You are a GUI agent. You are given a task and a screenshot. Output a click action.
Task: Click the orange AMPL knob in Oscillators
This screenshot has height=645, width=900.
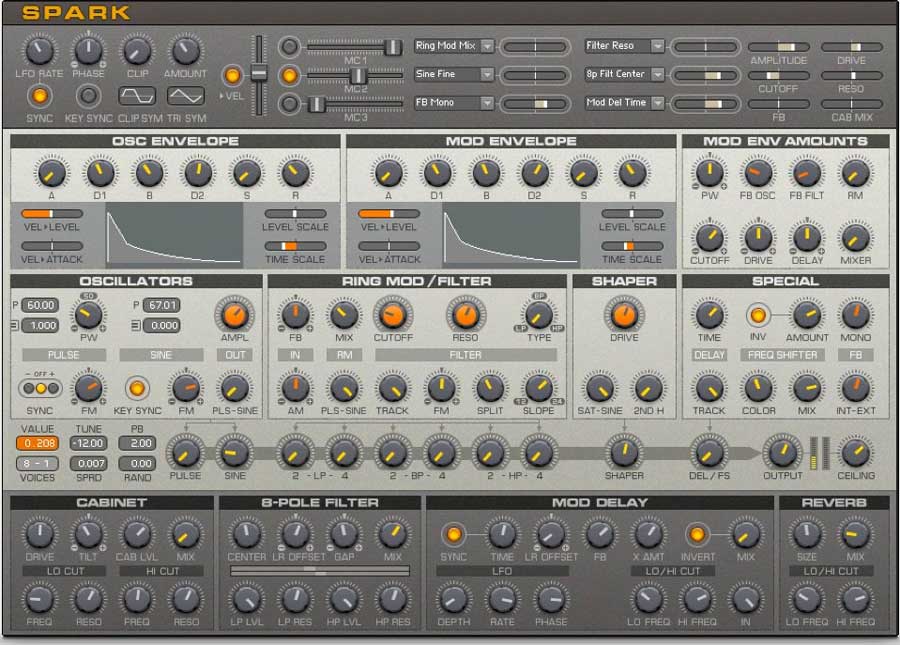click(x=234, y=315)
